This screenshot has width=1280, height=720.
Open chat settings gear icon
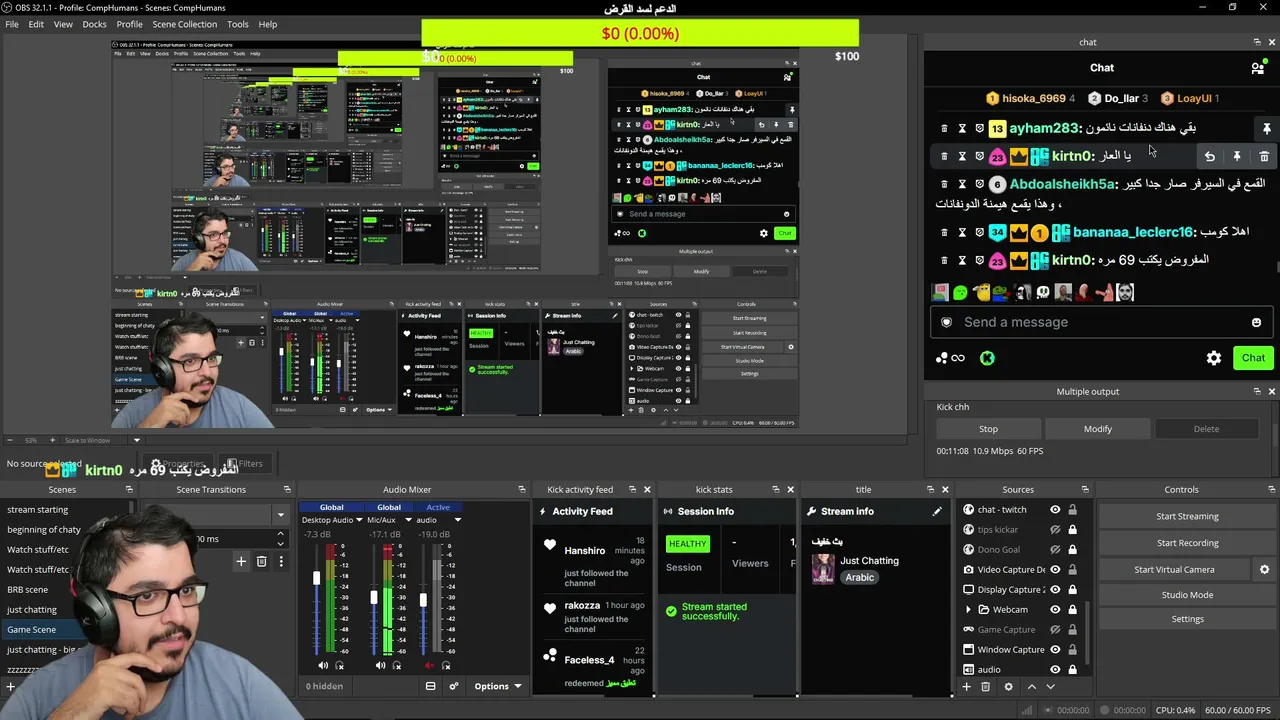point(1214,358)
